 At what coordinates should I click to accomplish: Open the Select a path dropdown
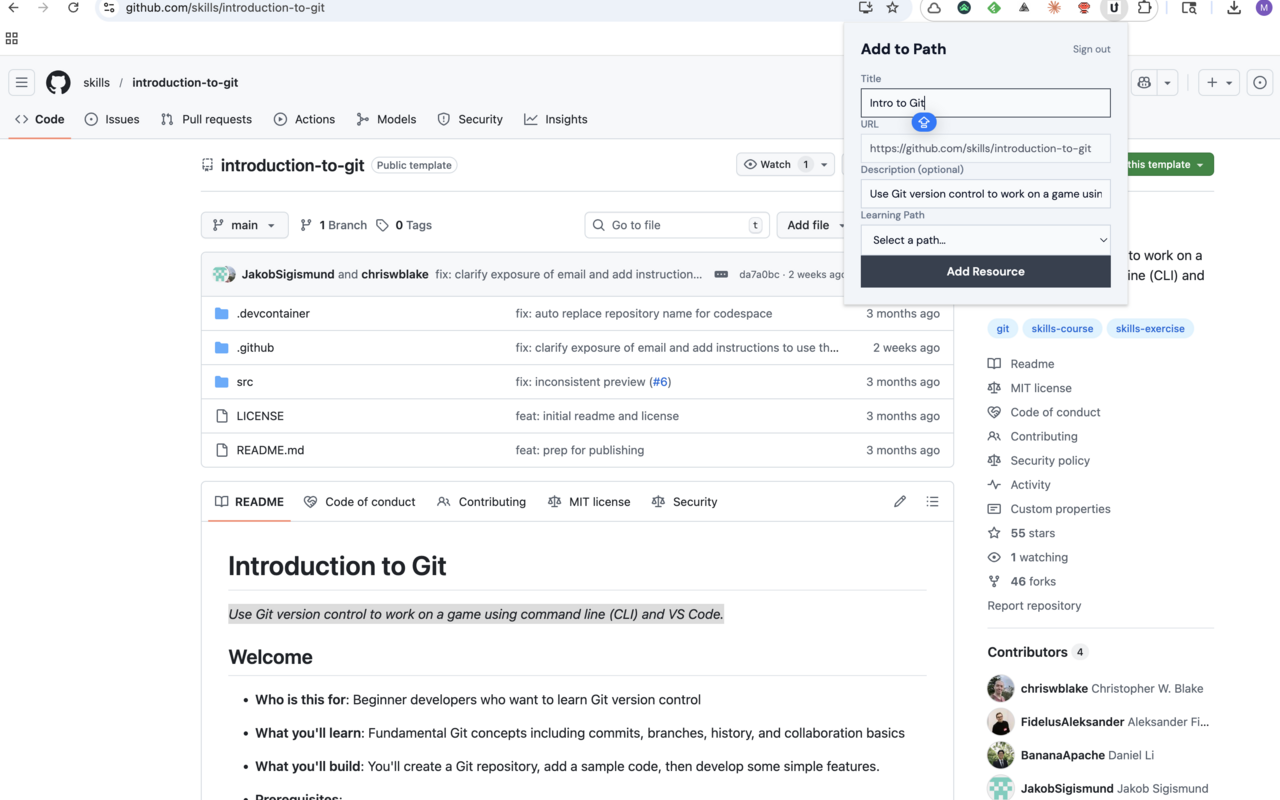985,240
